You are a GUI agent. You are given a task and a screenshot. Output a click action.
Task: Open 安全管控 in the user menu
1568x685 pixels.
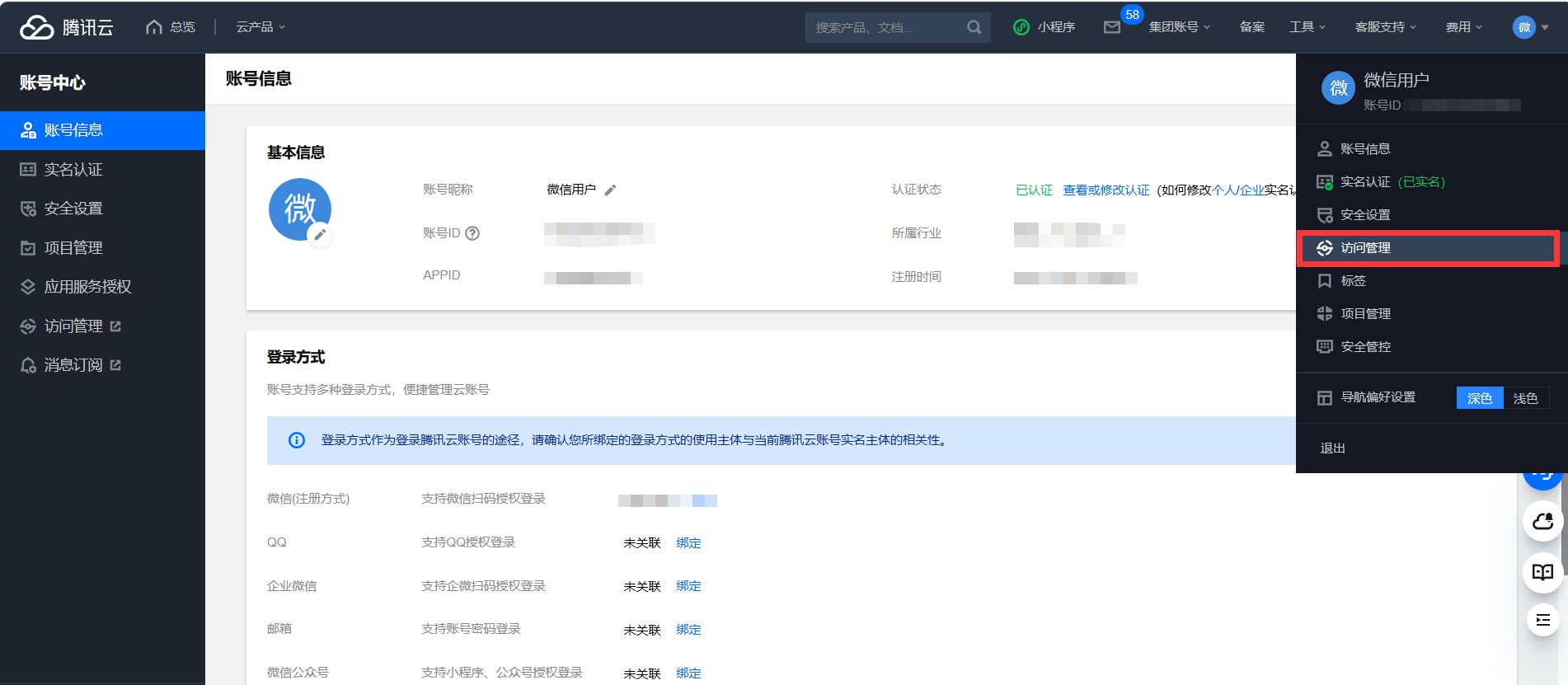[x=1365, y=347]
